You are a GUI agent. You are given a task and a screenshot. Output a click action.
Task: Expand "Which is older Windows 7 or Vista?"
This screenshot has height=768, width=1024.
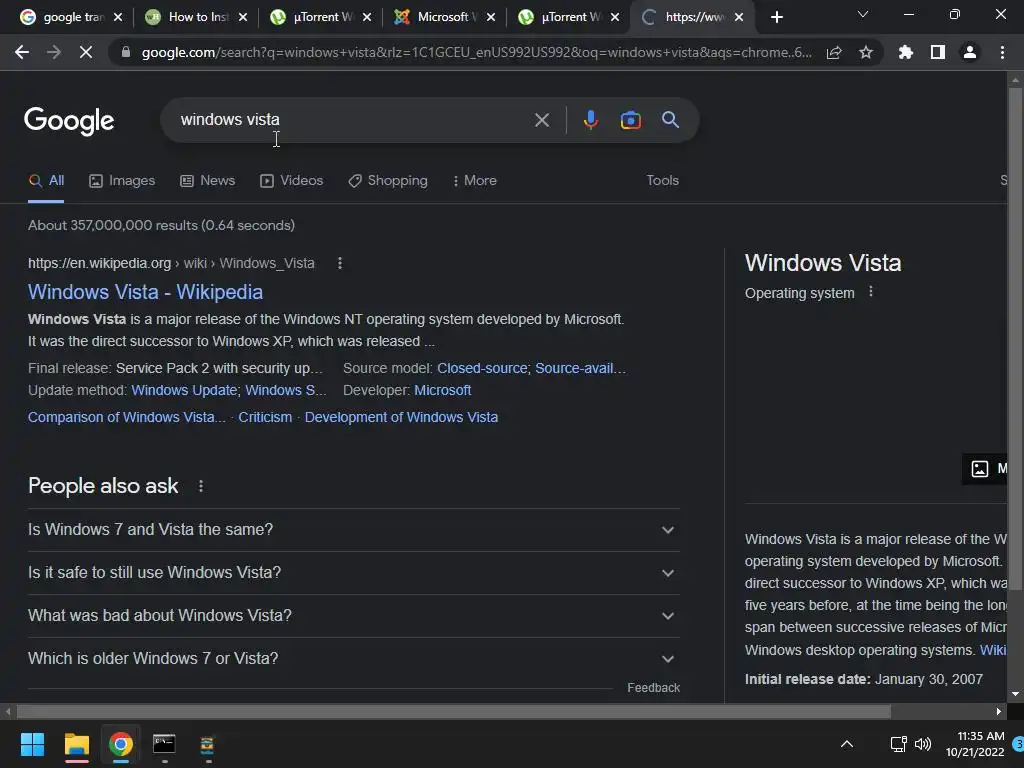pos(353,659)
